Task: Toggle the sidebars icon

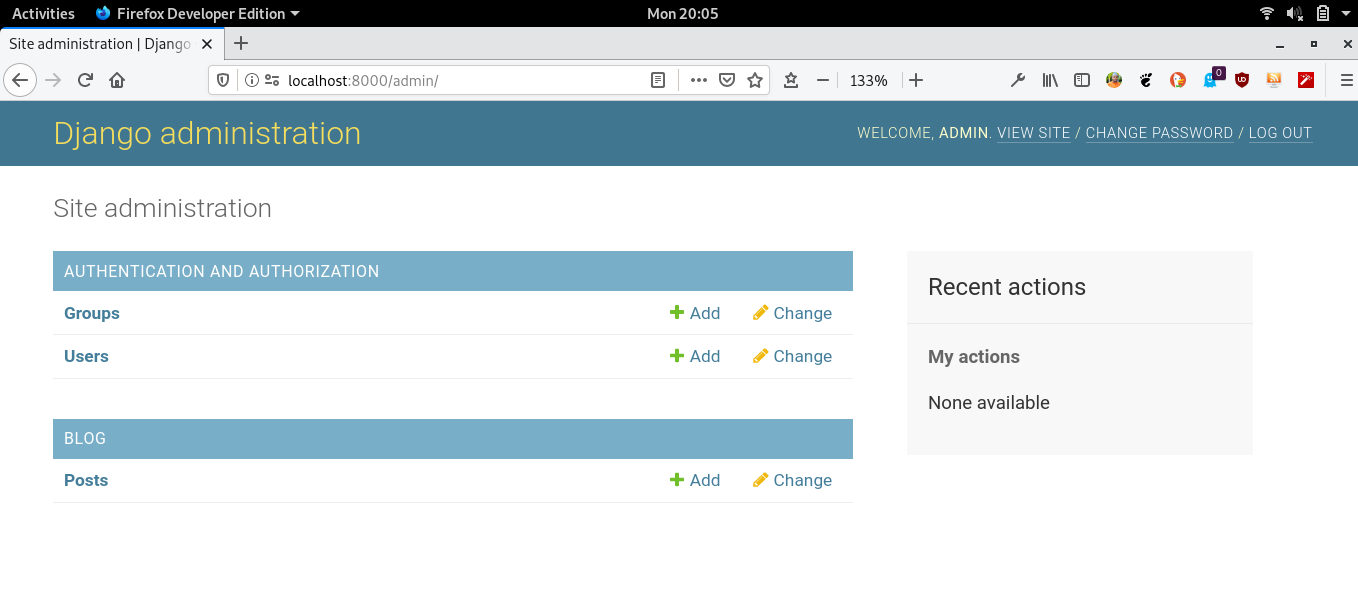Action: [x=1082, y=80]
